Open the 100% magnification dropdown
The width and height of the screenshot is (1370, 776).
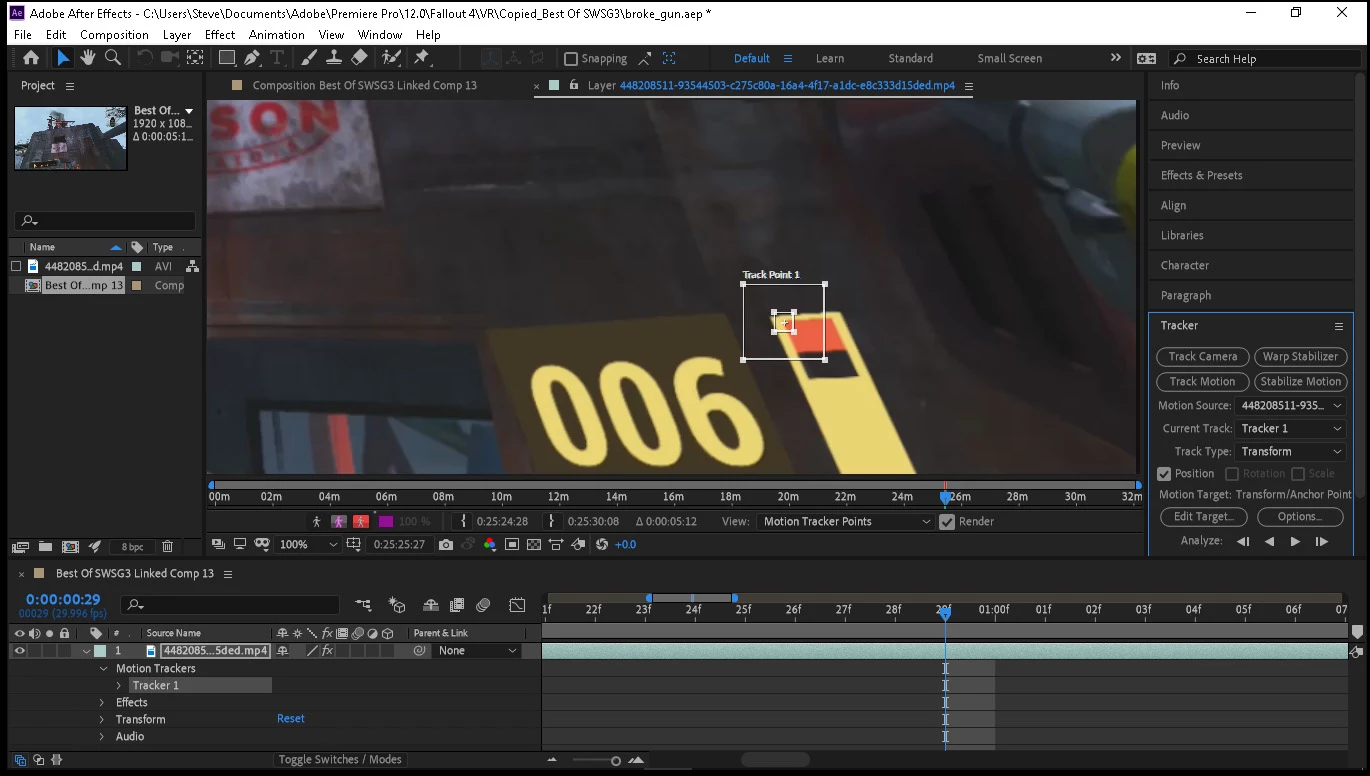pyautogui.click(x=308, y=544)
